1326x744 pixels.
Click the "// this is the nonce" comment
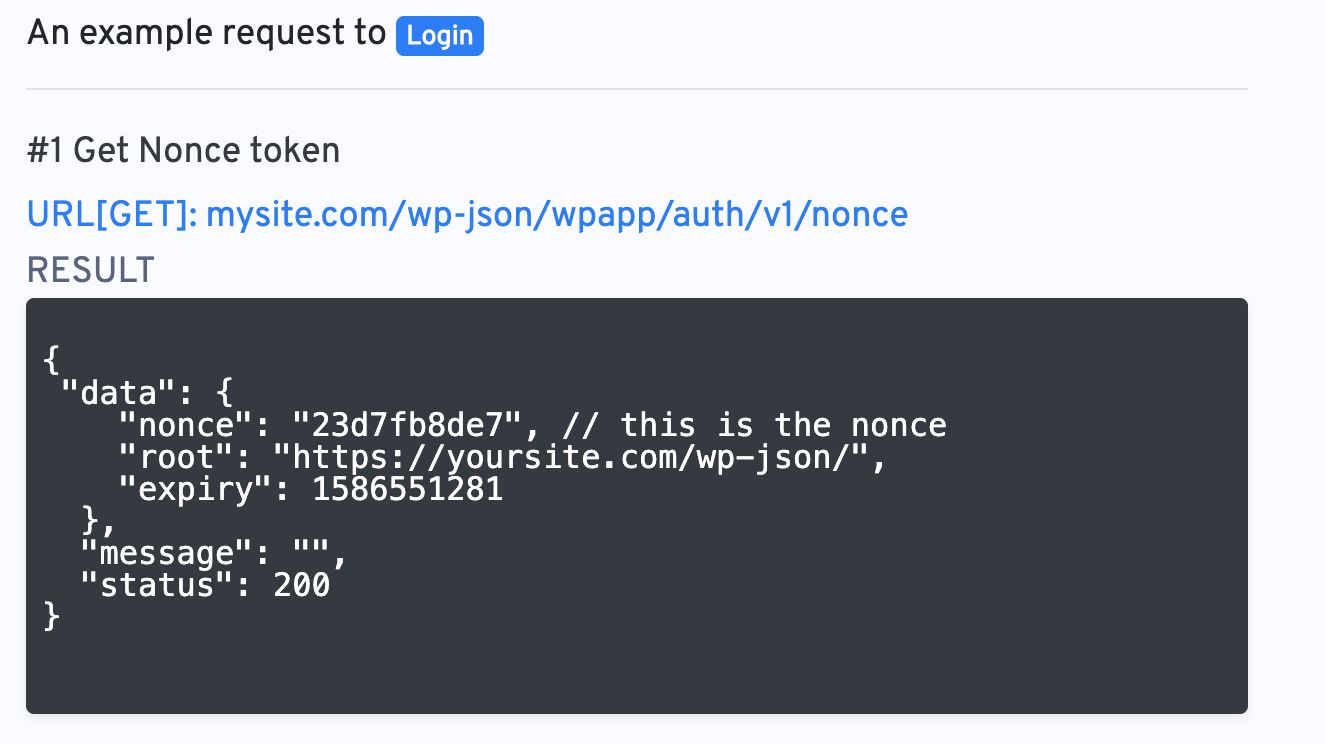tap(754, 425)
